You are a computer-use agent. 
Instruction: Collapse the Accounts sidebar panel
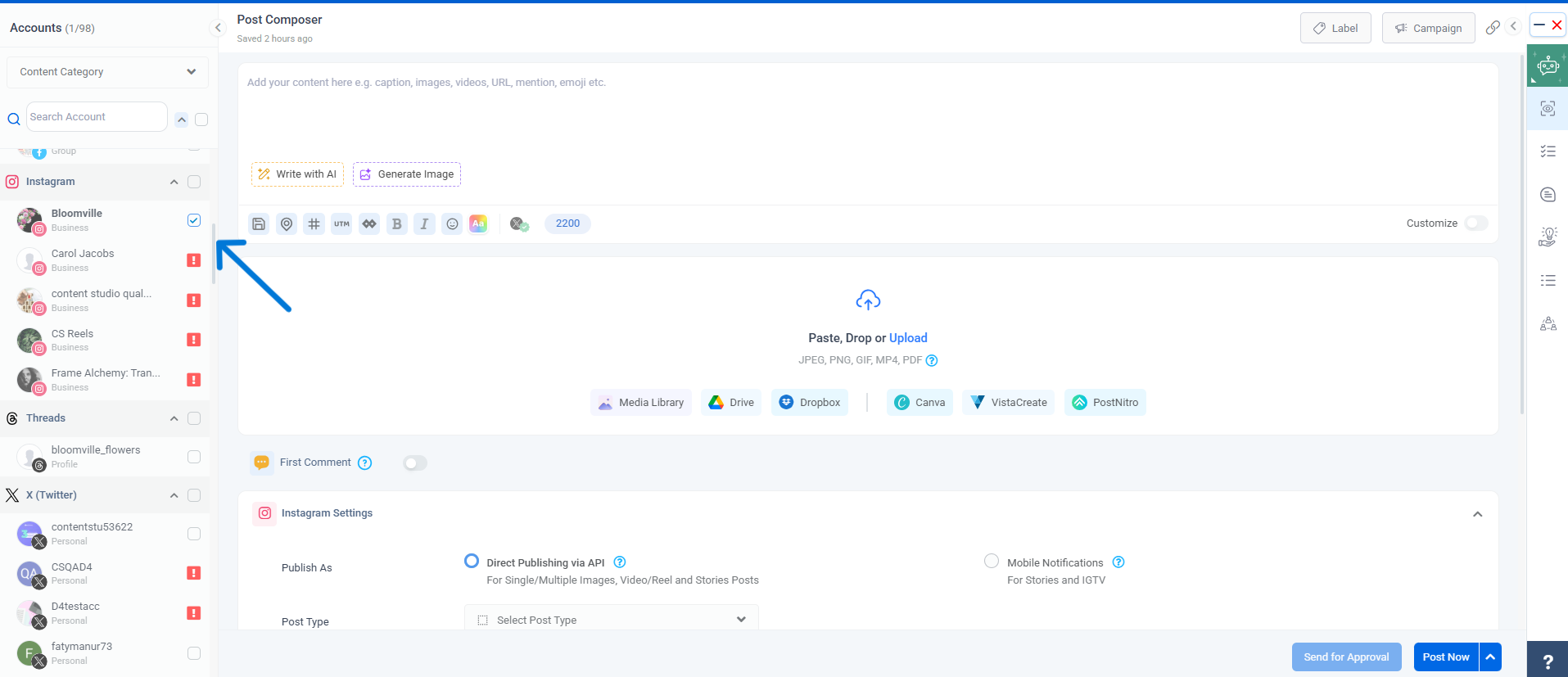pos(218,28)
